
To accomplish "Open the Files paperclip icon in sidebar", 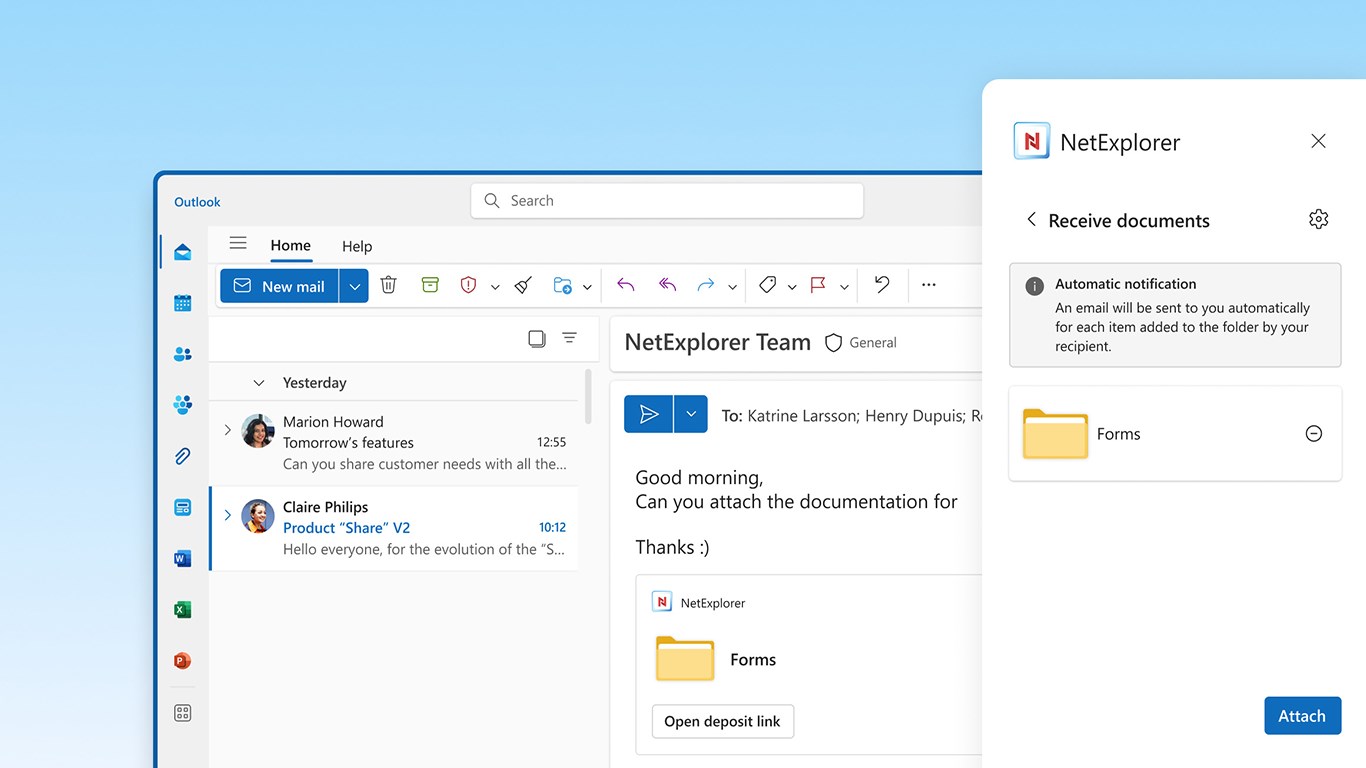I will point(182,456).
